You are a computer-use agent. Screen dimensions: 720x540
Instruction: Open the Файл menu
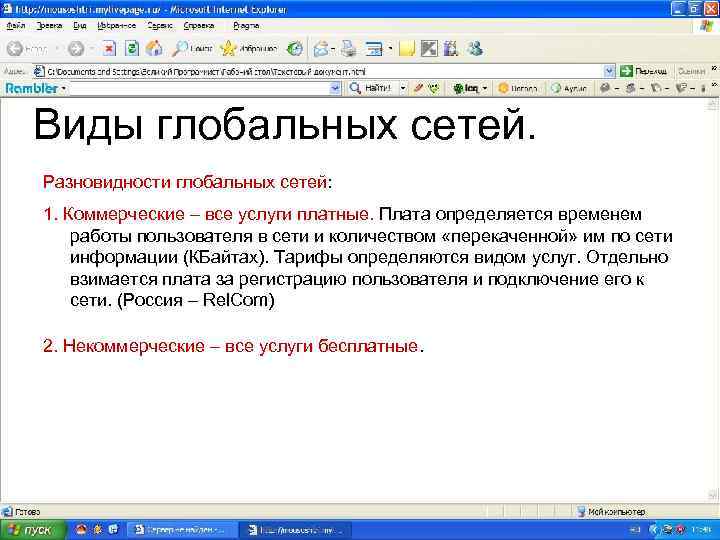click(16, 26)
